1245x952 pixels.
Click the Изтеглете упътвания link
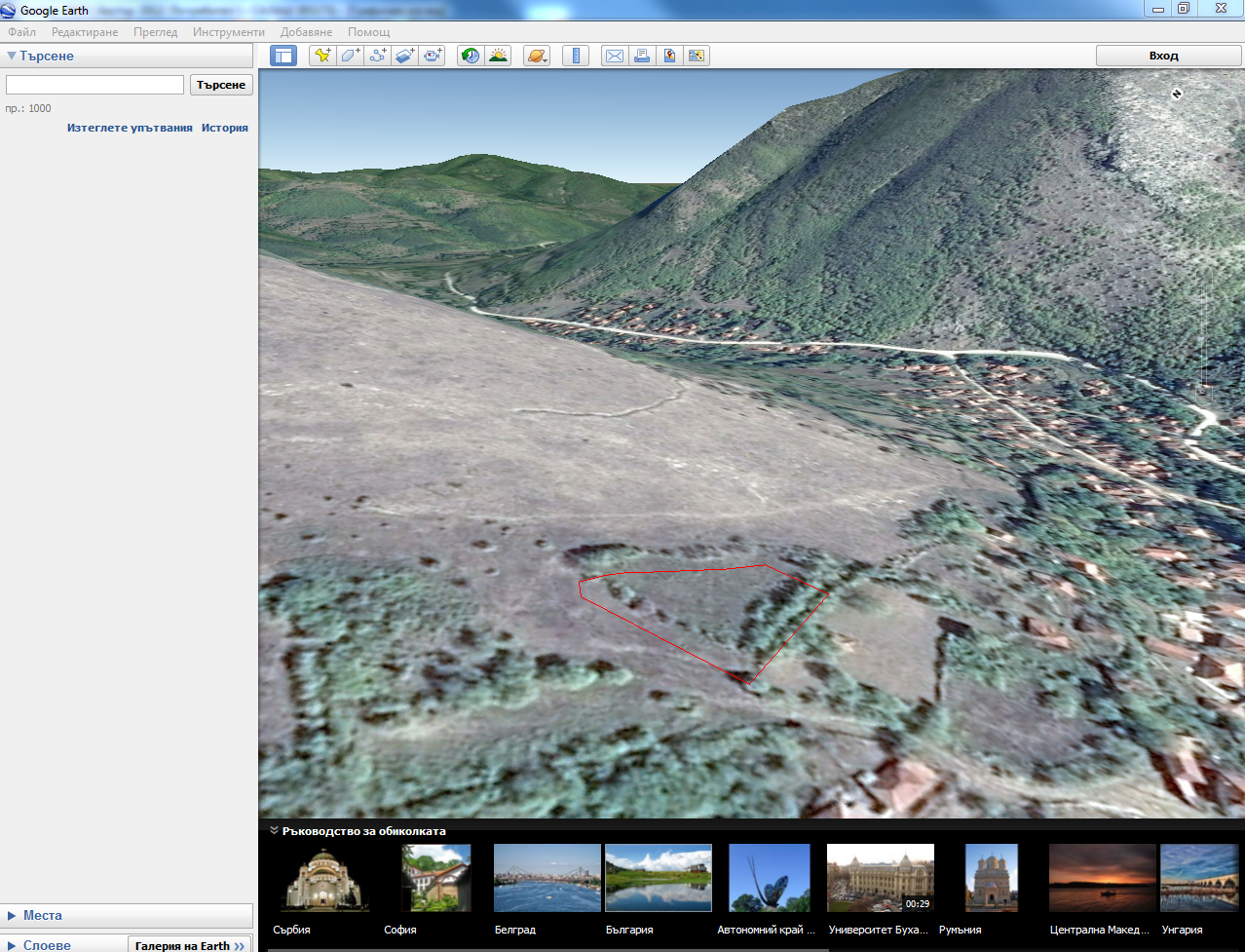click(x=130, y=128)
